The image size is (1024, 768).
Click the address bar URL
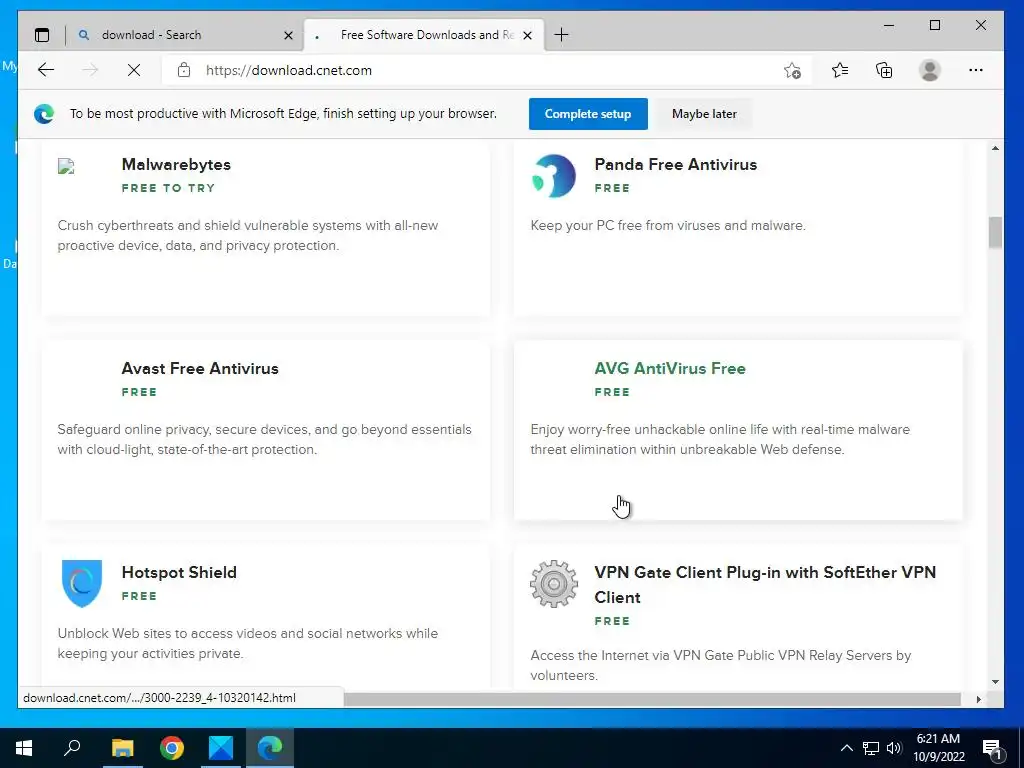pos(289,70)
